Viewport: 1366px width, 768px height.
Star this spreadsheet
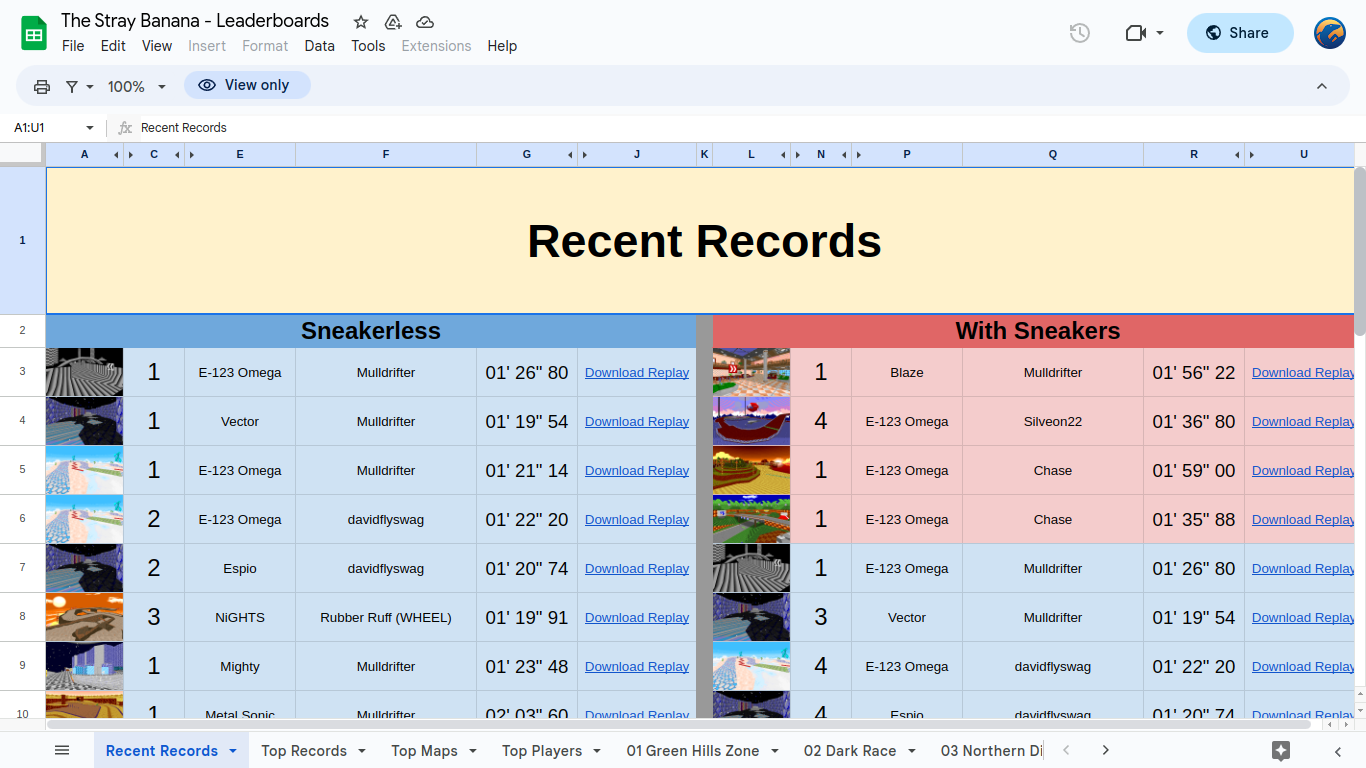361,22
